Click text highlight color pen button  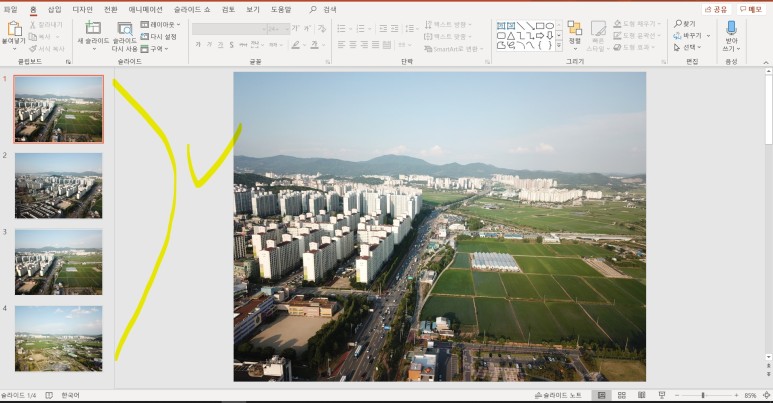(x=295, y=45)
